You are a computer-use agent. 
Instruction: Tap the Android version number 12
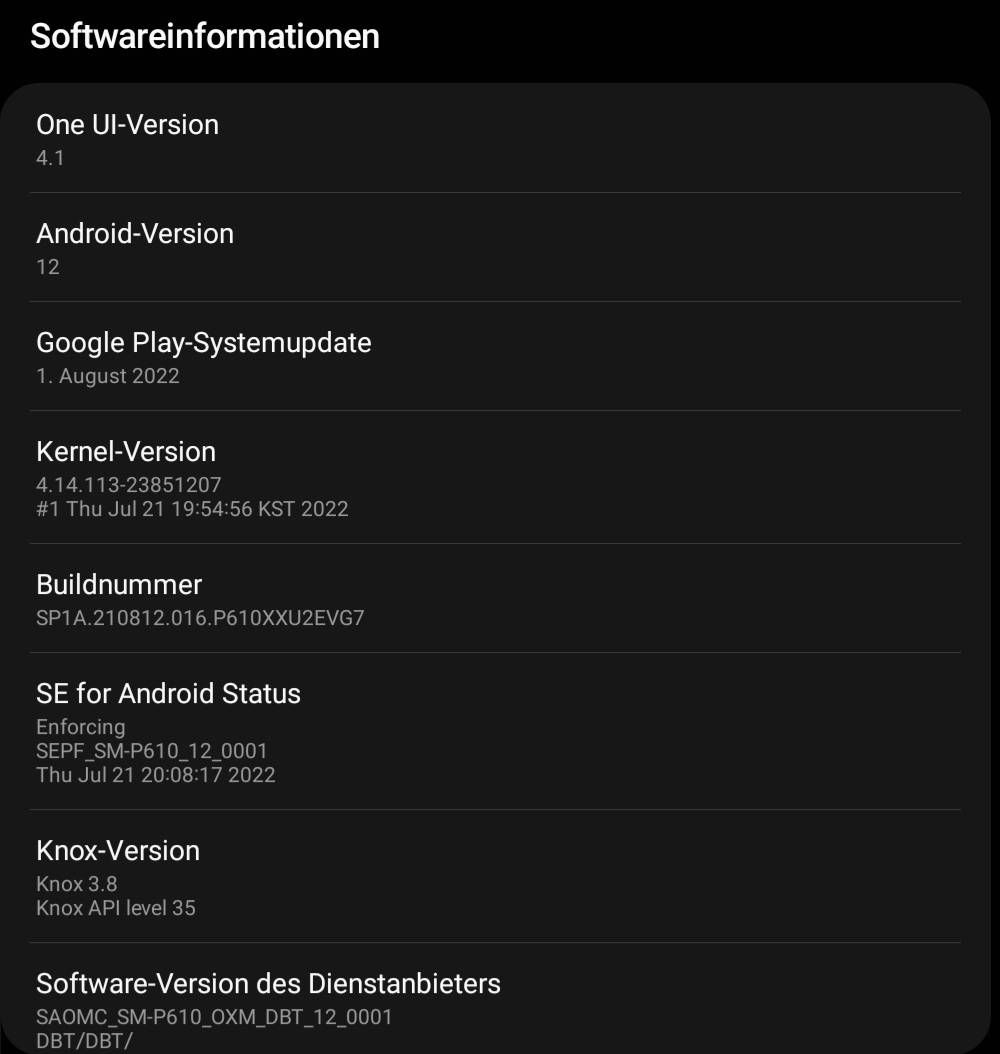[48, 266]
